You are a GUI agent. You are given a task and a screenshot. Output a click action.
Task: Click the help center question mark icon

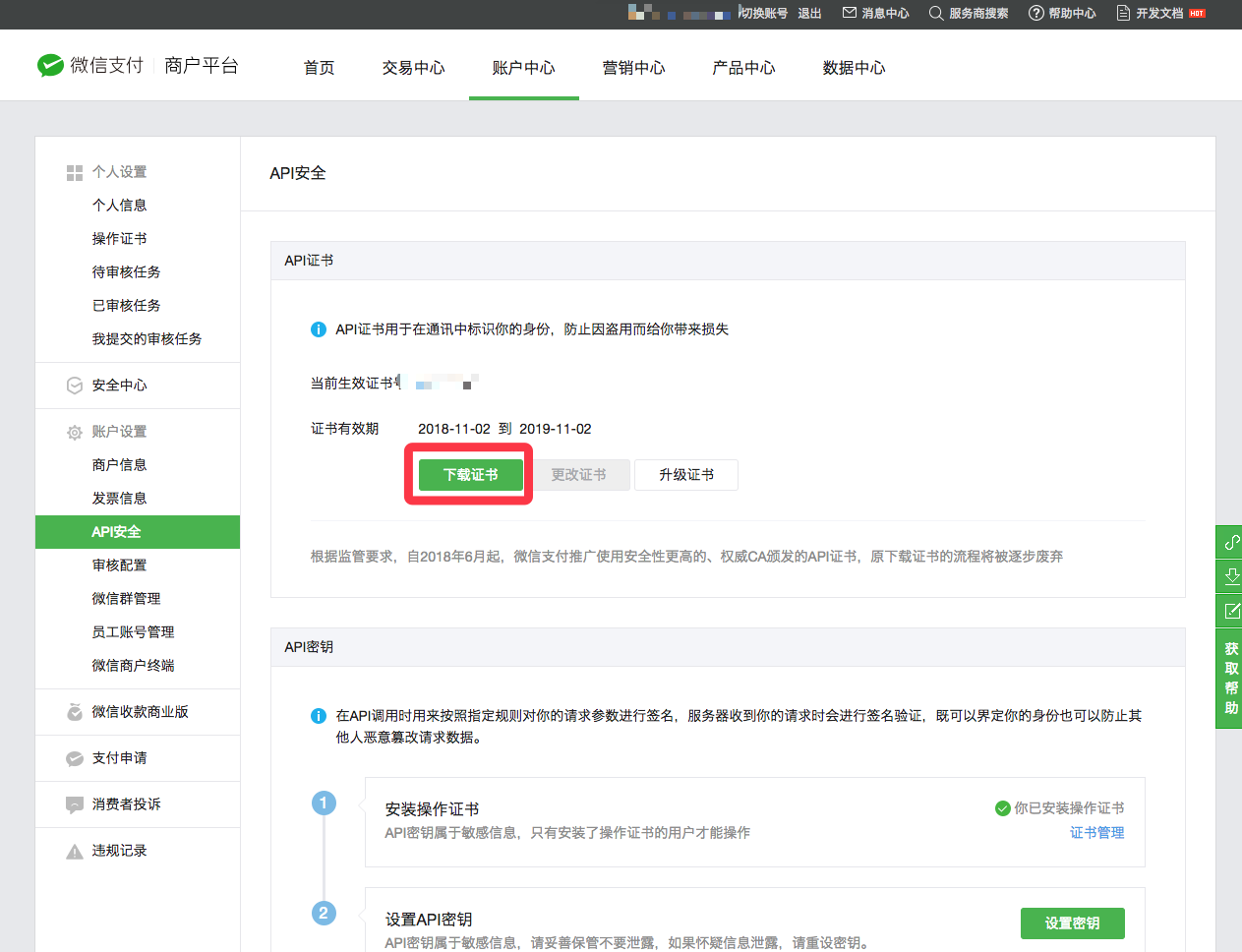(x=1035, y=13)
